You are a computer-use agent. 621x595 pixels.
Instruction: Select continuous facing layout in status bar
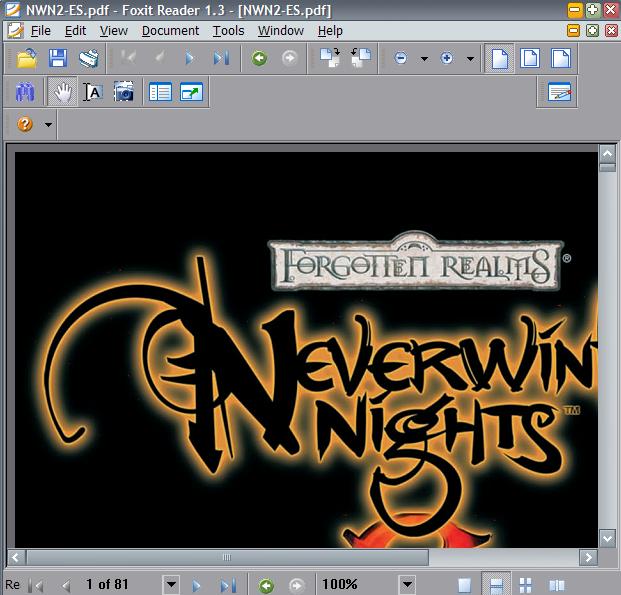525,585
